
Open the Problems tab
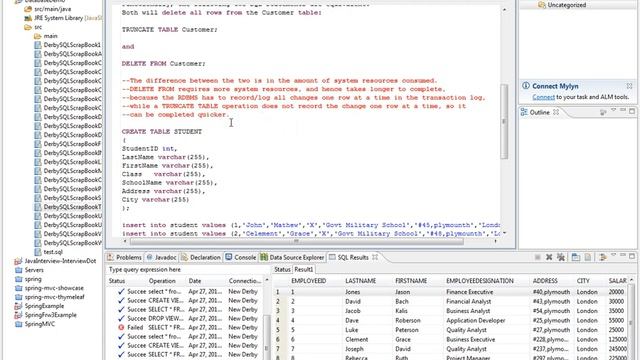tap(124, 257)
